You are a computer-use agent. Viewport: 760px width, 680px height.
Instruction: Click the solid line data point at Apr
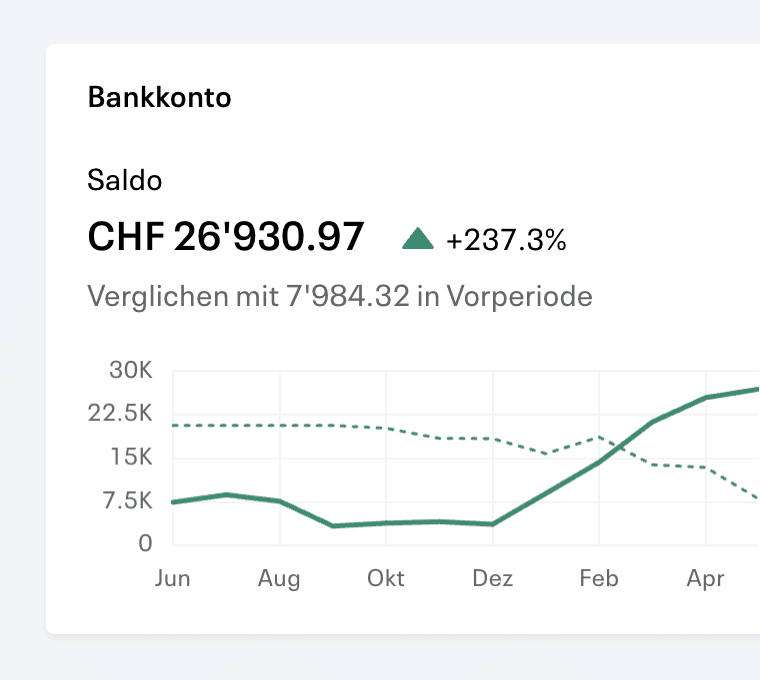click(x=706, y=397)
